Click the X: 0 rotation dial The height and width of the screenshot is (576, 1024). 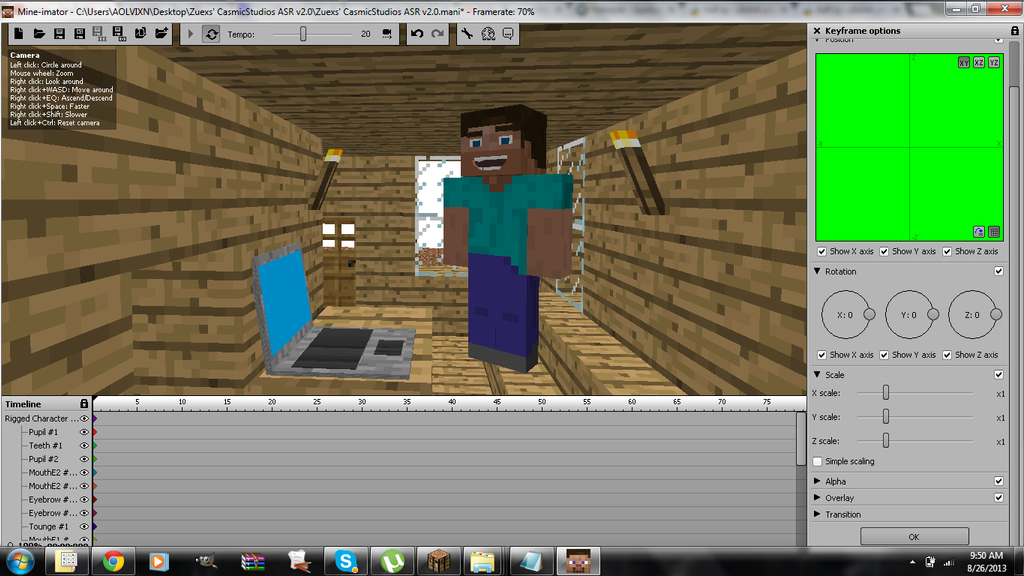846,315
